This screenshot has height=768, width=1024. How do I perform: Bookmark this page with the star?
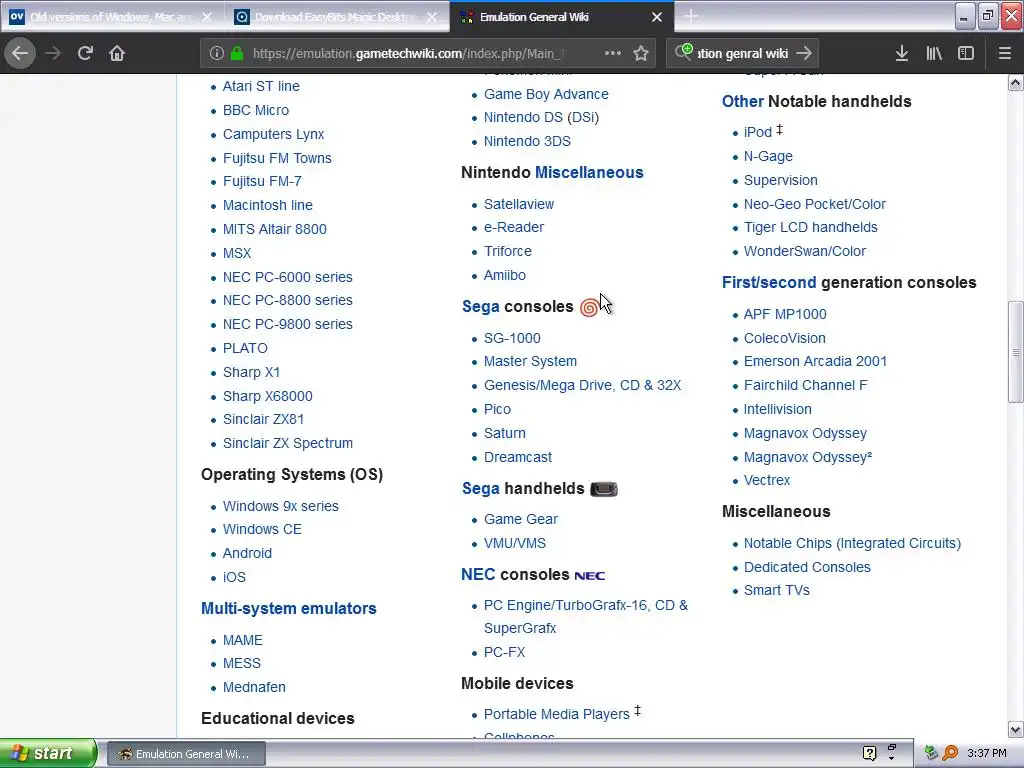[x=641, y=53]
